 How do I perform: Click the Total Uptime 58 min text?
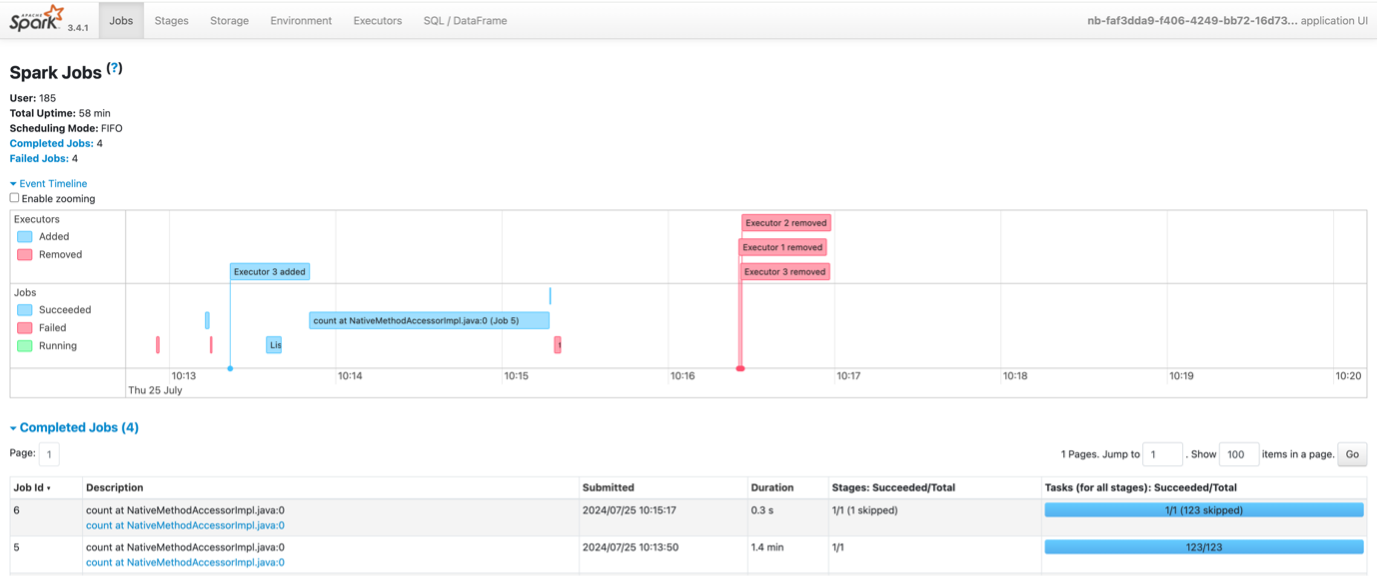60,114
